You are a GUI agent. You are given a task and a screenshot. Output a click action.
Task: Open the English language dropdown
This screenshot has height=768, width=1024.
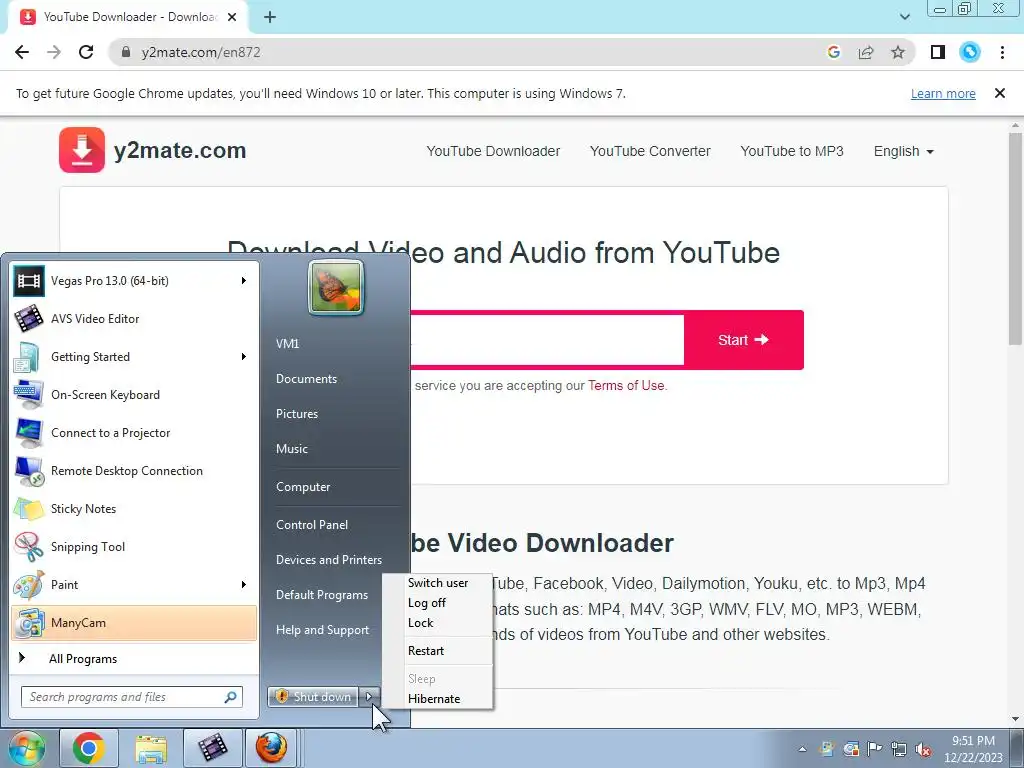904,152
